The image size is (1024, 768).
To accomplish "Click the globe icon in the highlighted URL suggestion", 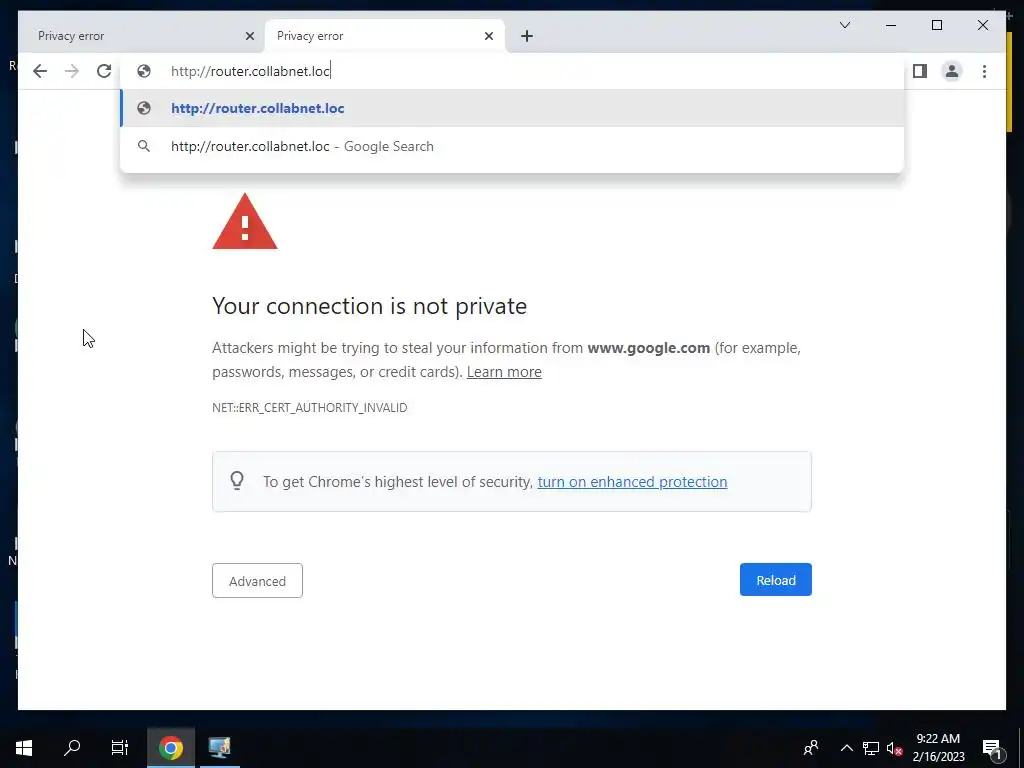I will point(144,108).
